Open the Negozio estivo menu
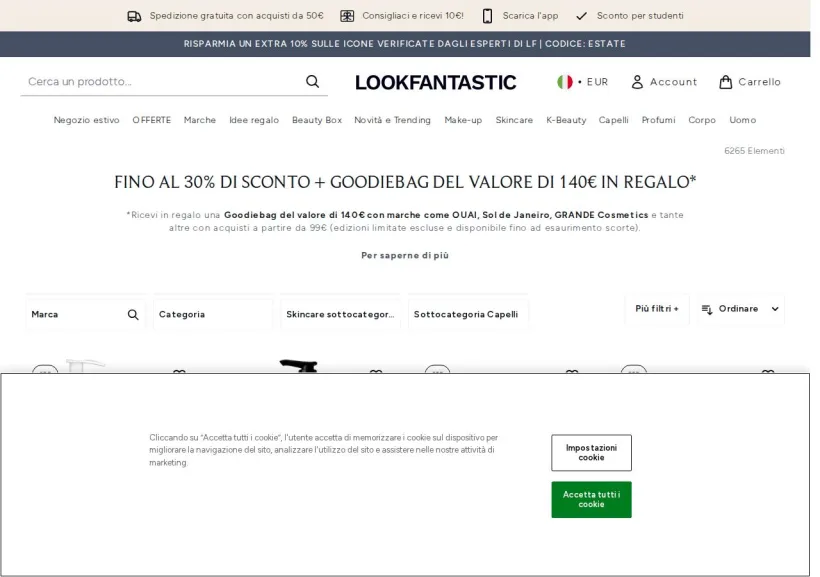The width and height of the screenshot is (820, 577). pos(86,120)
